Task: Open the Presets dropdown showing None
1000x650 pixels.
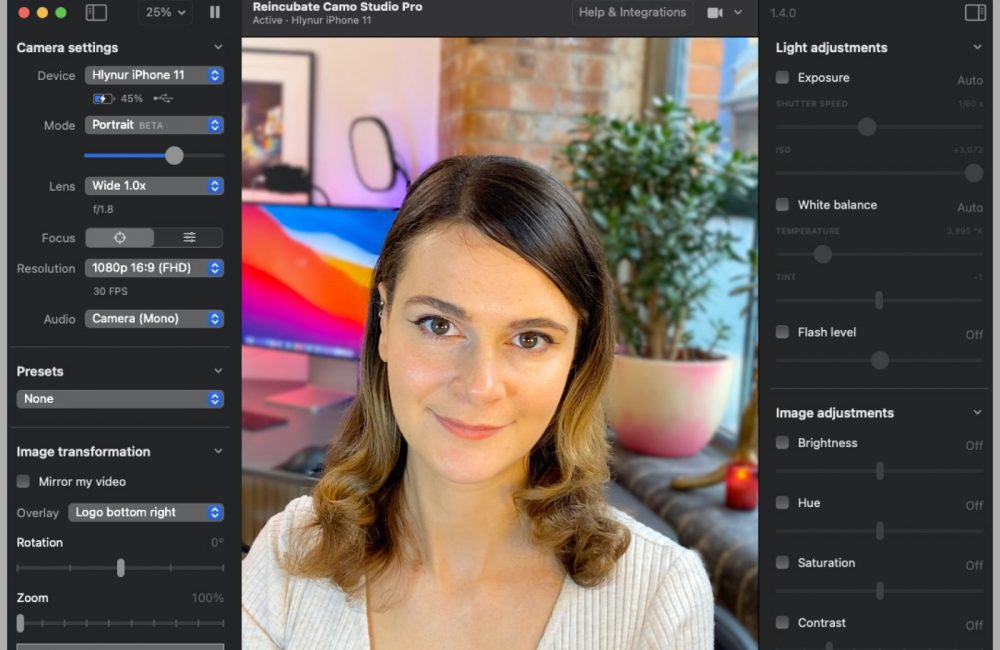Action: pos(120,399)
